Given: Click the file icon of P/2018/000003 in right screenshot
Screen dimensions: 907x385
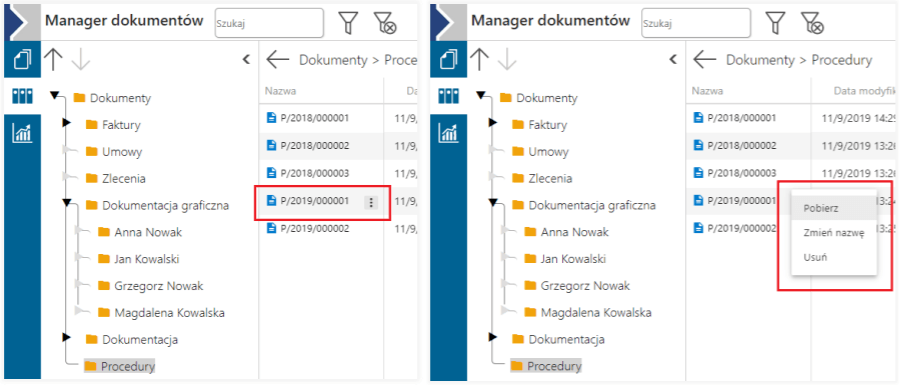Looking at the screenshot, I should coord(698,172).
